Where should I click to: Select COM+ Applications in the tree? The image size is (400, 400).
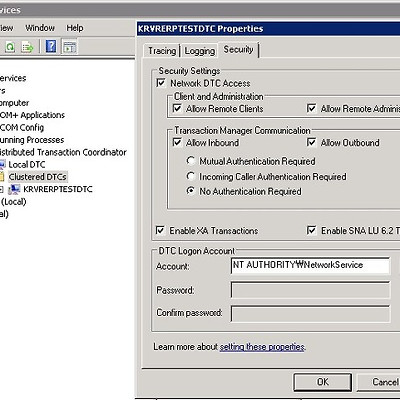(x=32, y=115)
